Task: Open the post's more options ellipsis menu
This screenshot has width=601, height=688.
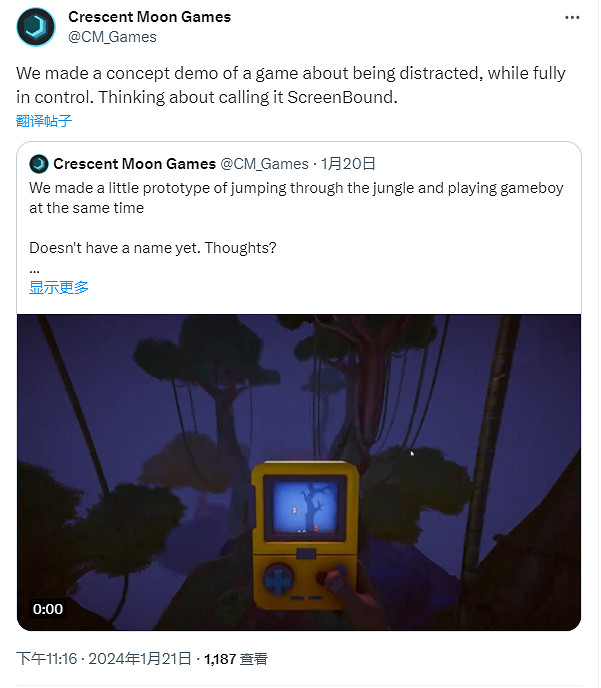Action: [x=571, y=18]
